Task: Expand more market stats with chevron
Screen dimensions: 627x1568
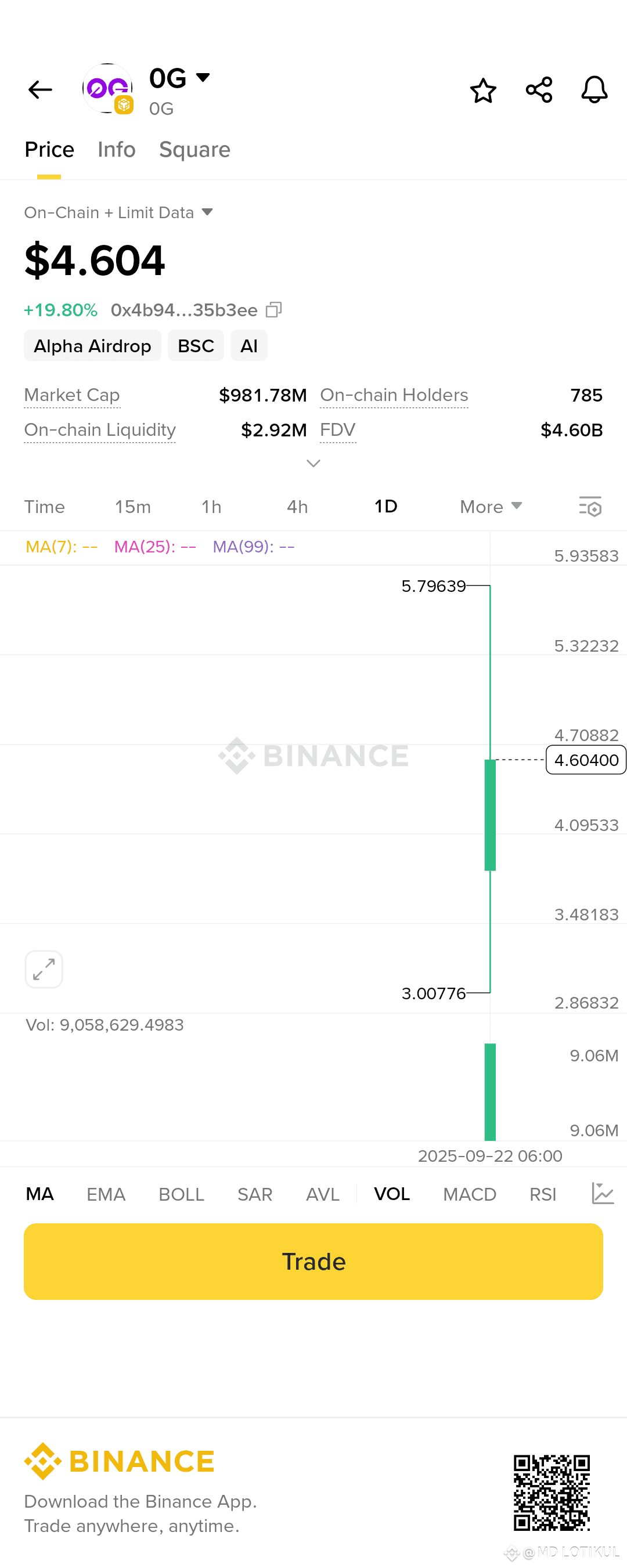Action: 313,463
